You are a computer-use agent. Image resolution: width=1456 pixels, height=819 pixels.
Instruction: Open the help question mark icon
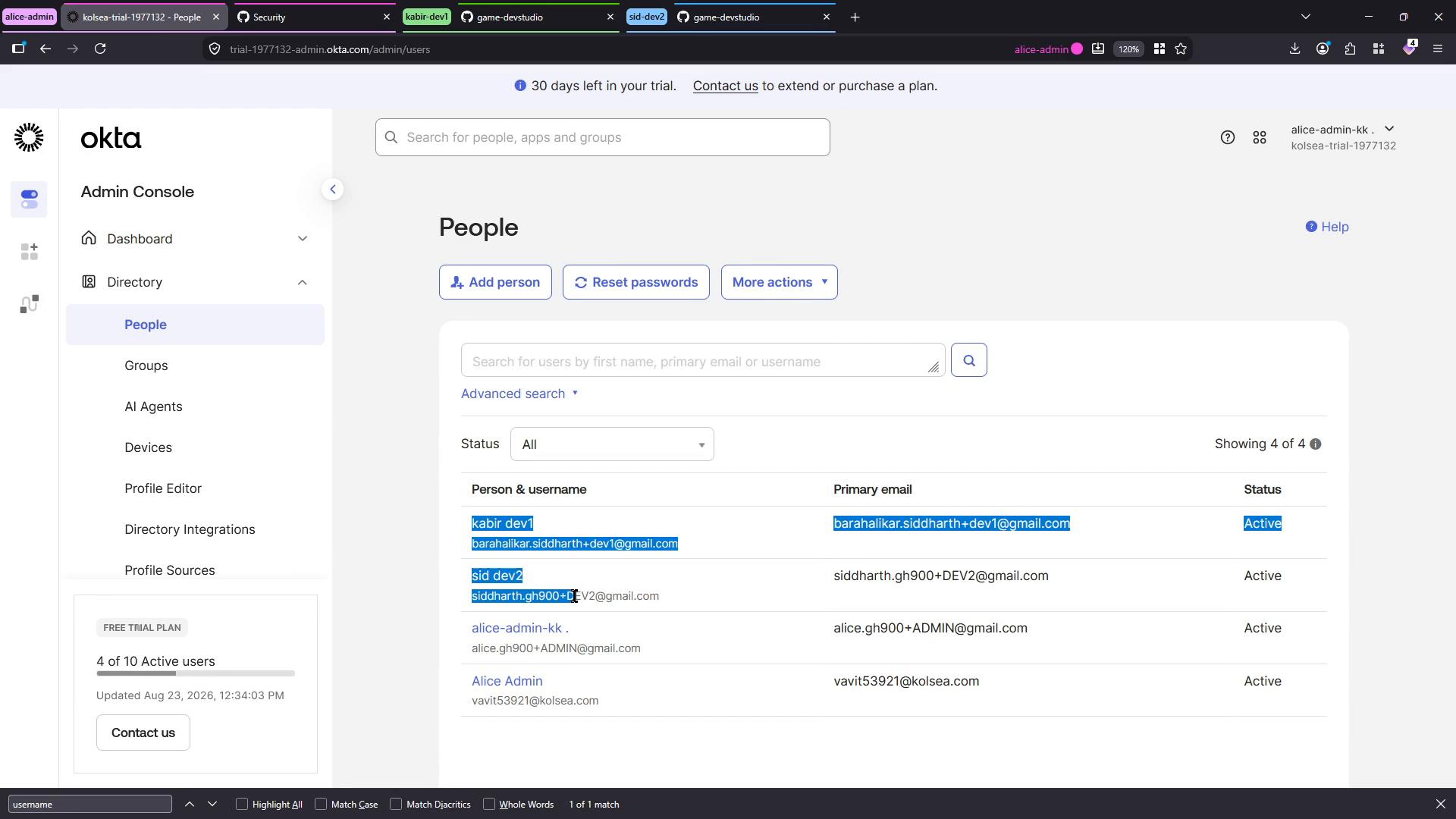coord(1227,137)
